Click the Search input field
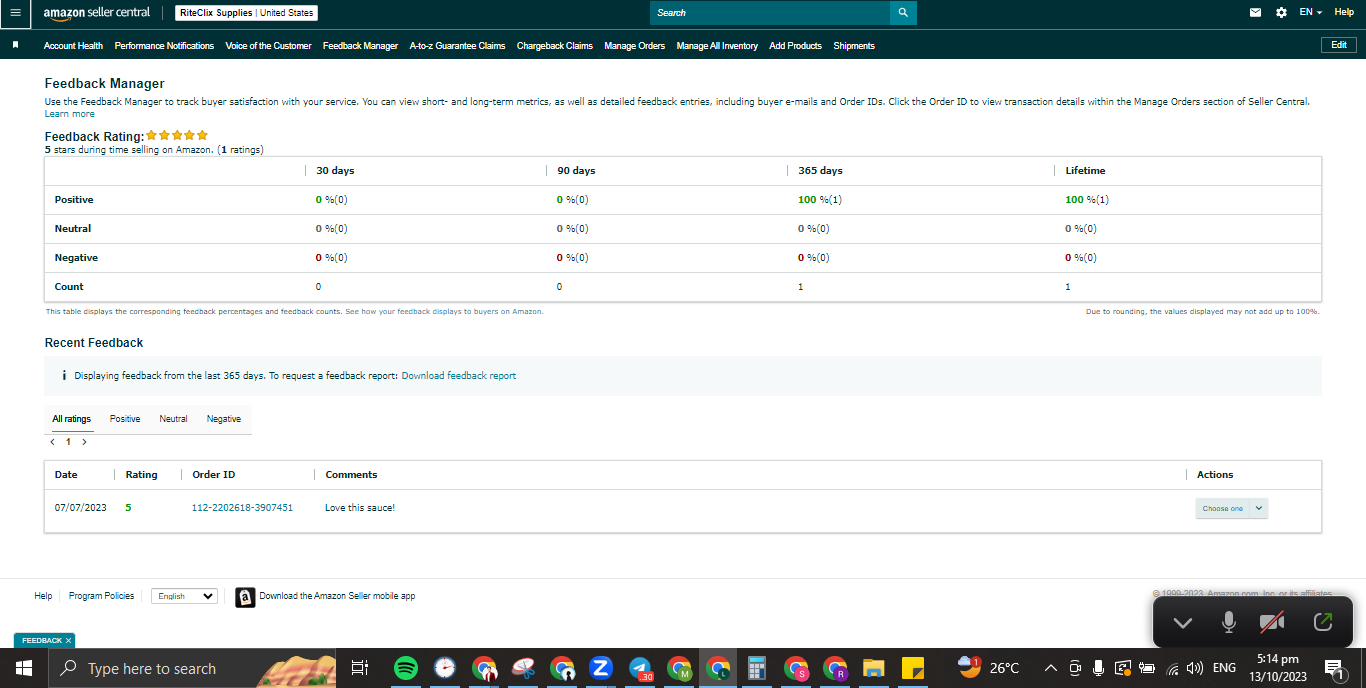Viewport: 1366px width, 688px height. point(770,13)
